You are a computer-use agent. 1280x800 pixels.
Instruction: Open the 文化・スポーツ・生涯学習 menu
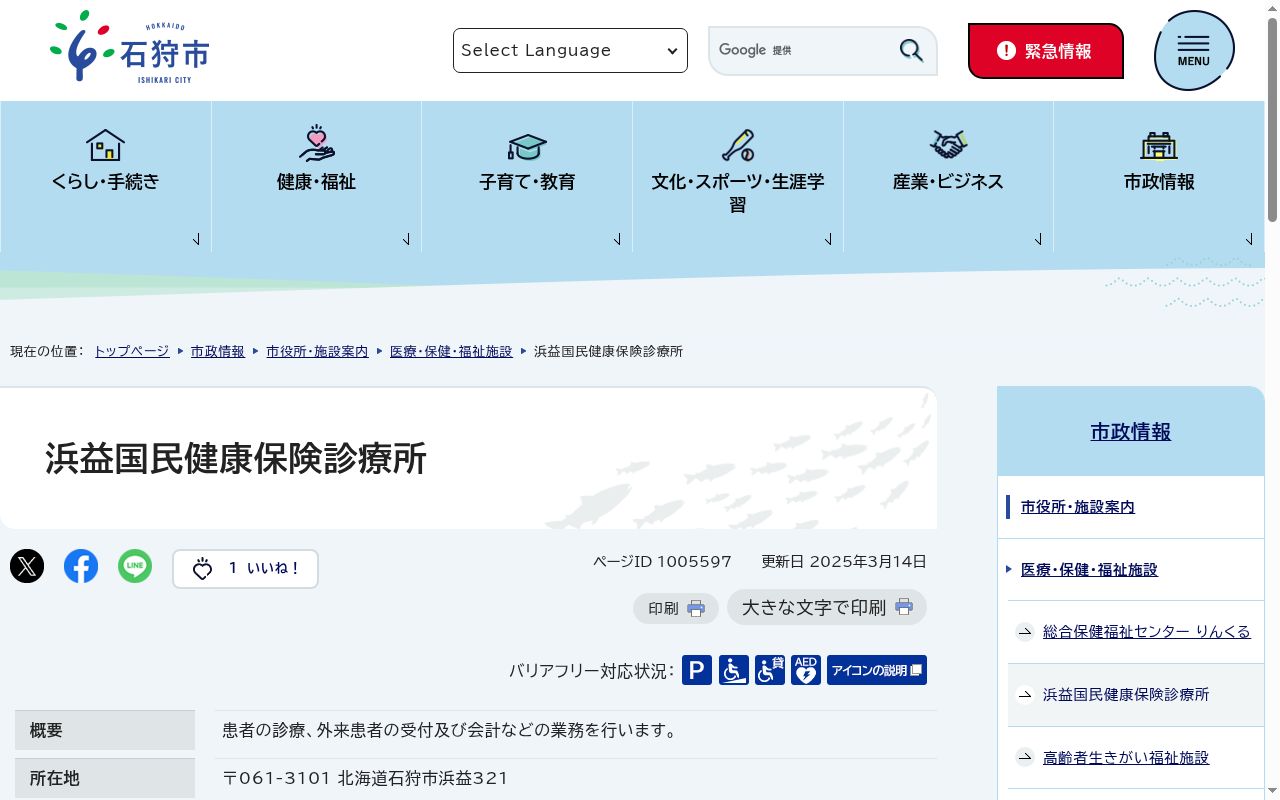pyautogui.click(x=738, y=177)
